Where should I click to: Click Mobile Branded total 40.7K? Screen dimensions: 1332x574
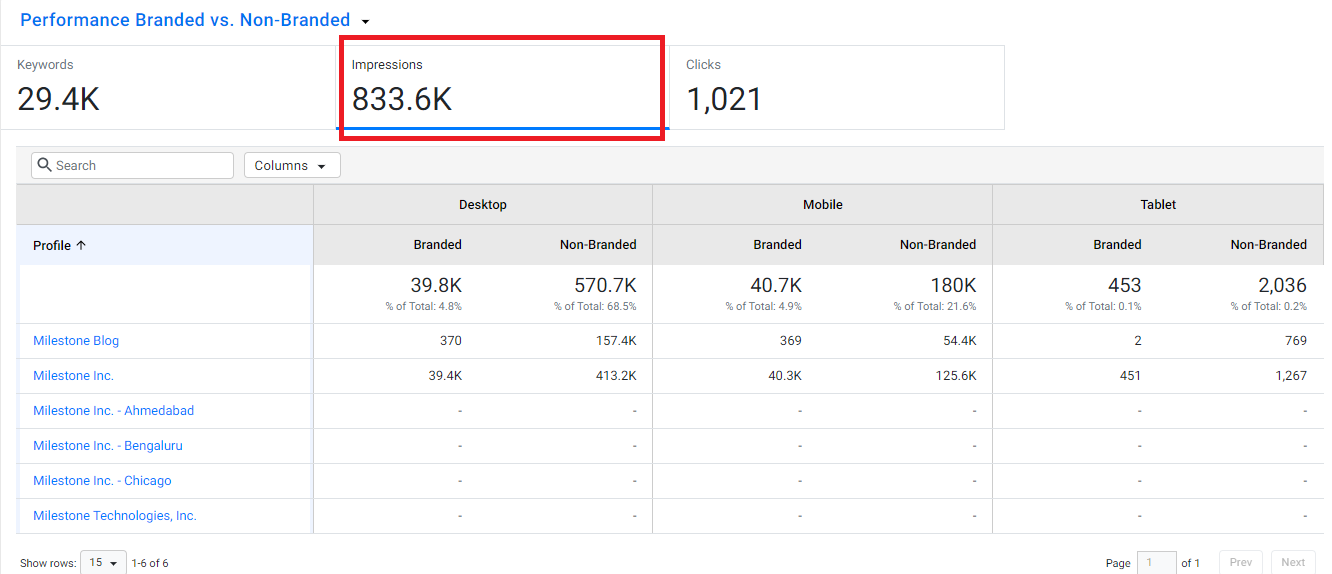pyautogui.click(x=776, y=285)
